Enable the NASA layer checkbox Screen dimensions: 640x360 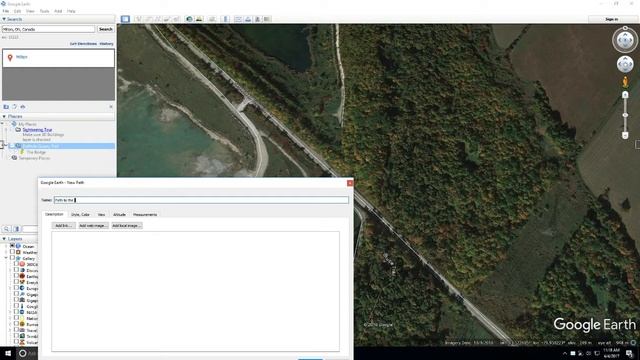click(16, 312)
